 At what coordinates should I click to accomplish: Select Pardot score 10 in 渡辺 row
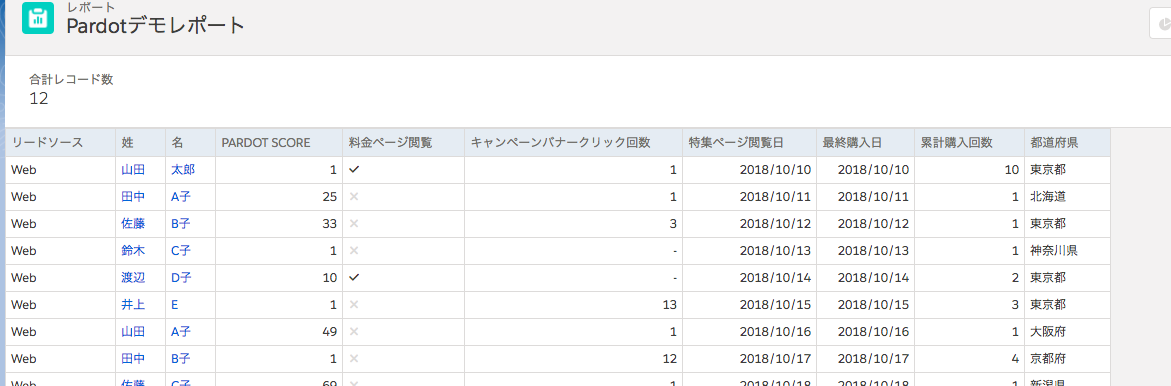click(x=279, y=277)
